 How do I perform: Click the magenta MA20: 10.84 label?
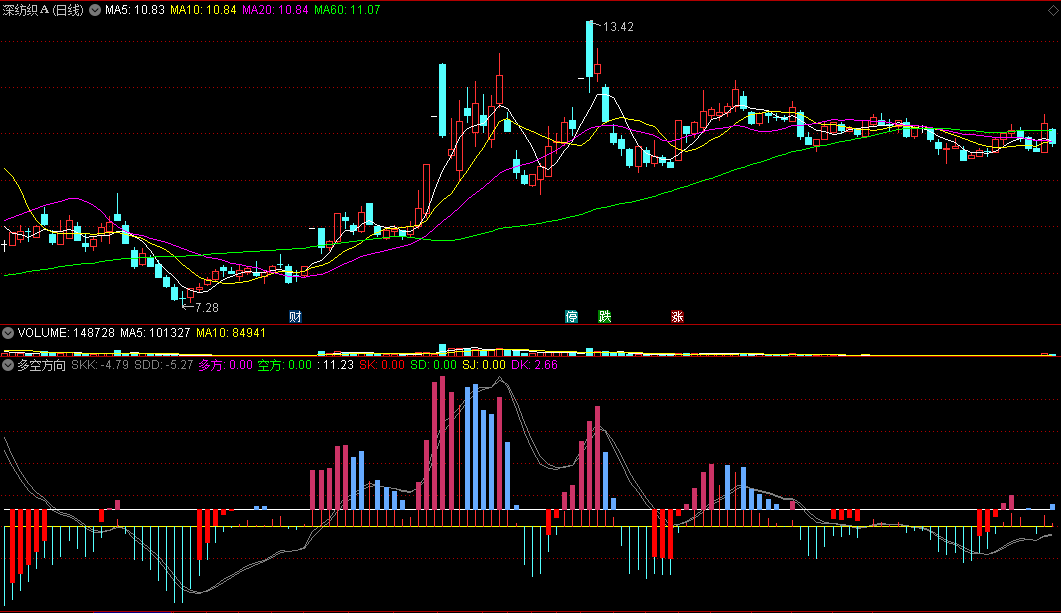(275, 10)
